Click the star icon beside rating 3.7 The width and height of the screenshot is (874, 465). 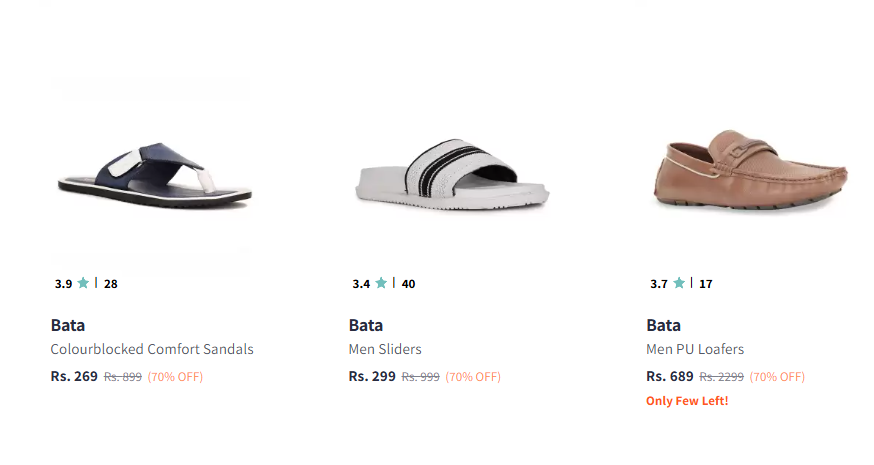coord(679,283)
